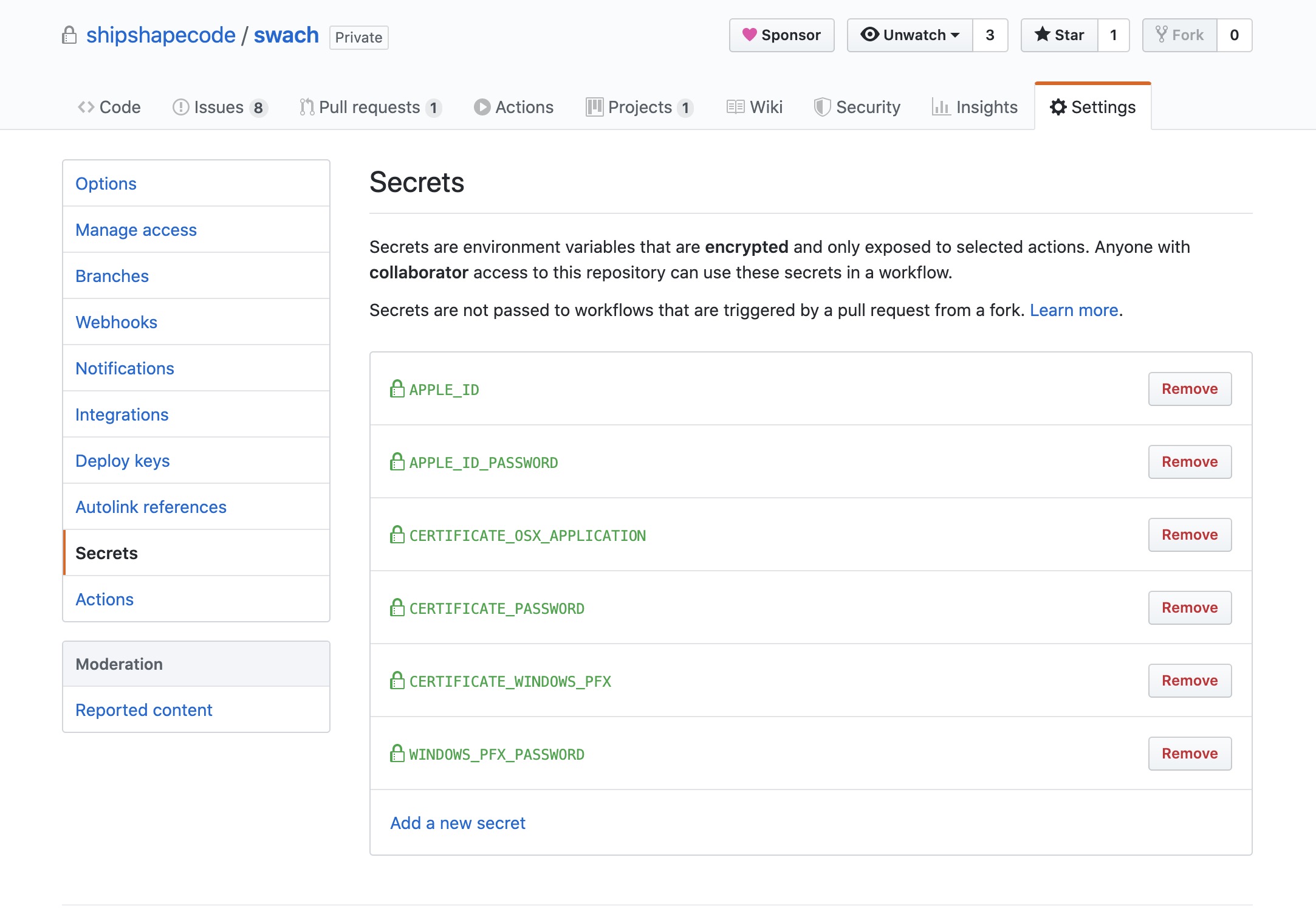
Task: Click the lock icon next to shipshapecode
Action: click(69, 35)
